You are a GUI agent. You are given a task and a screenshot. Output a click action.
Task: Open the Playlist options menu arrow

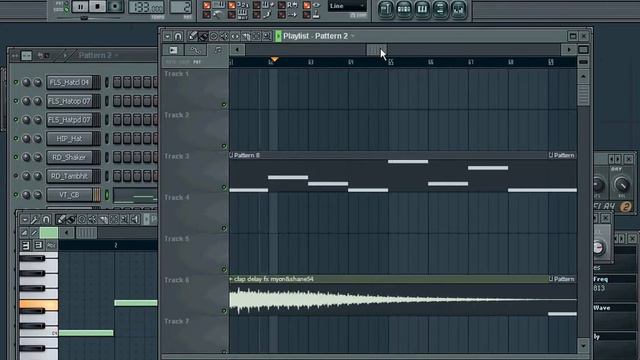(168, 36)
